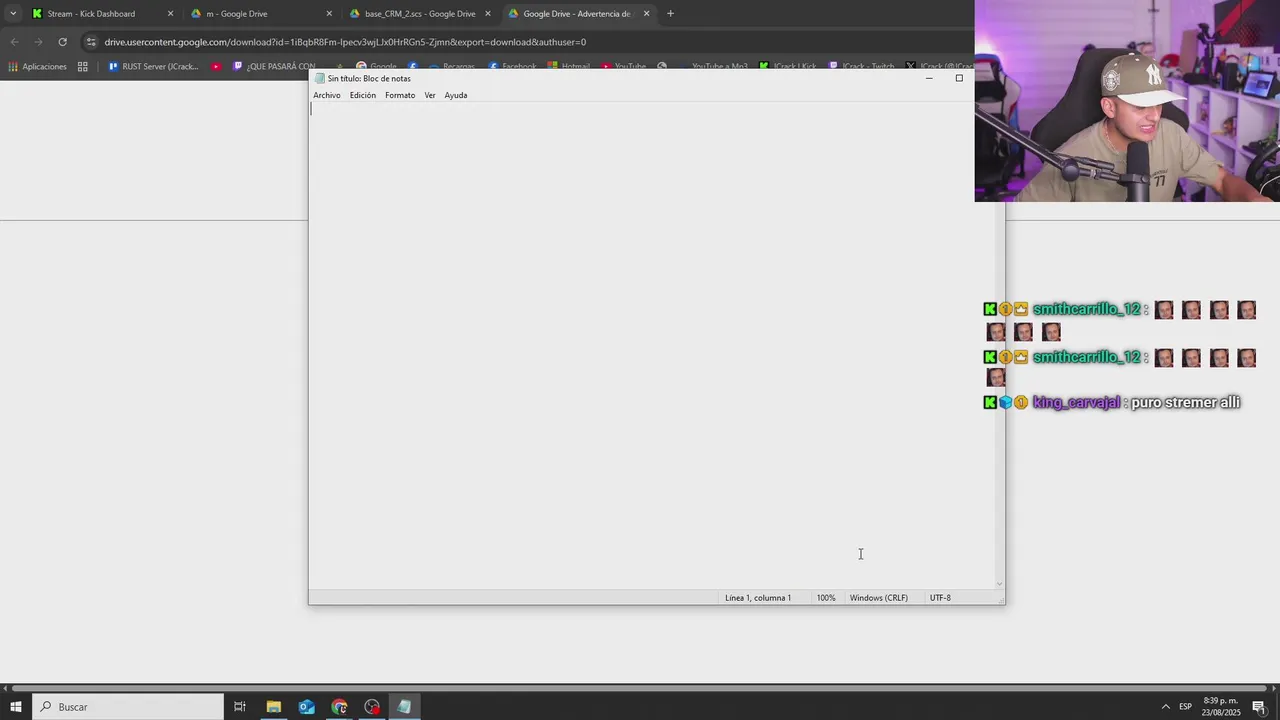
Task: Open File Explorer from the taskbar
Action: (273, 707)
